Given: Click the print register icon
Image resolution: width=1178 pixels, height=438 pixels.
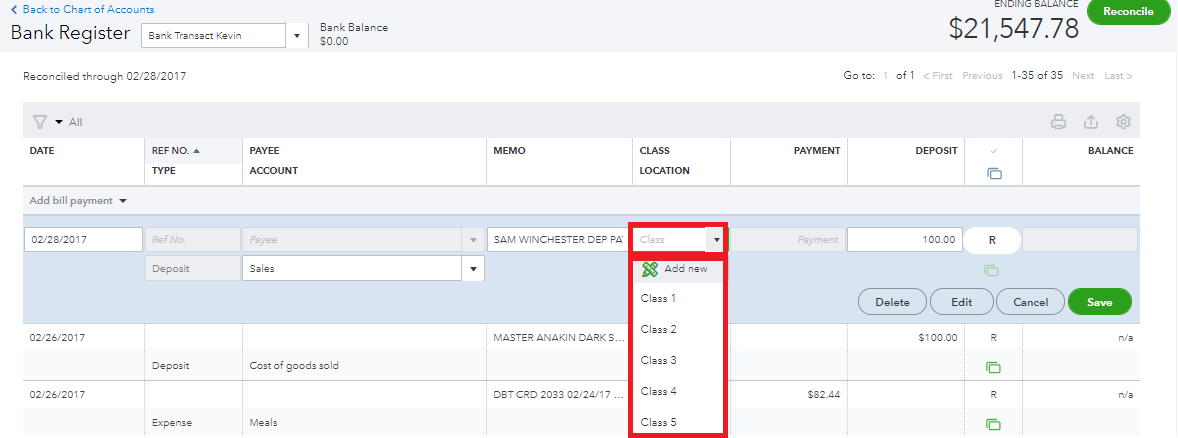Looking at the screenshot, I should [1059, 122].
